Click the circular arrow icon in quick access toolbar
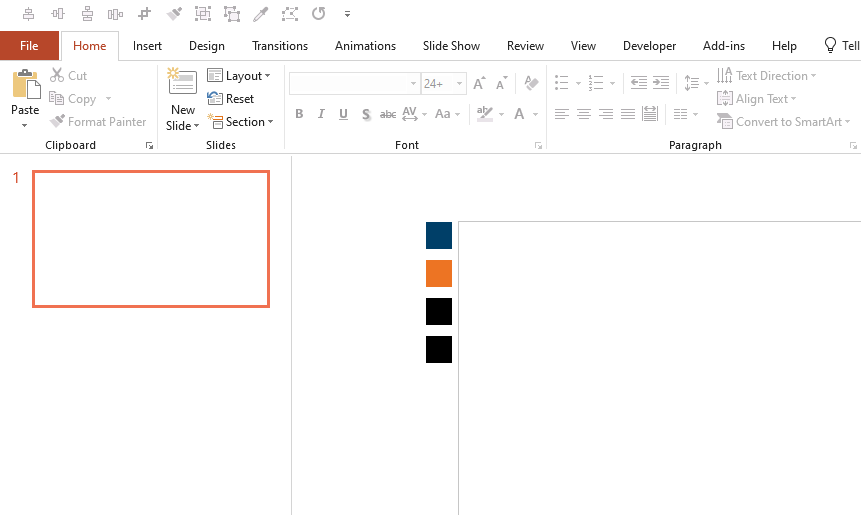 point(318,14)
